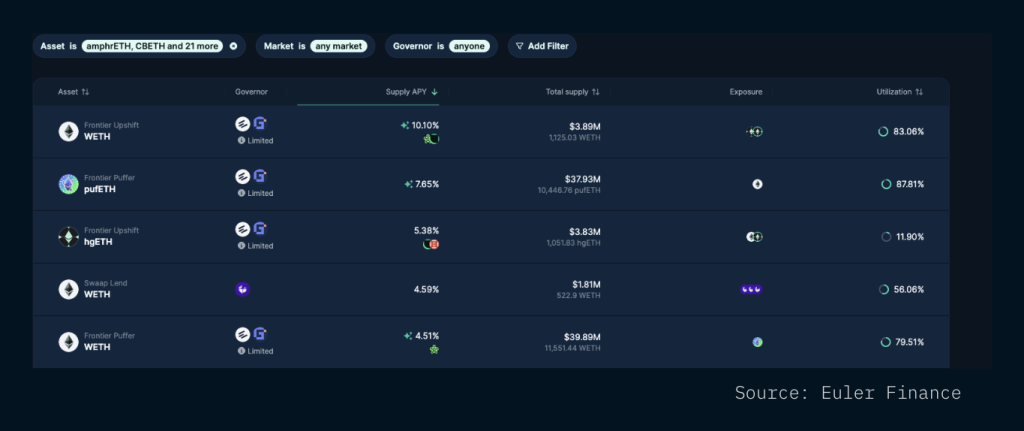Click WETH token icon in Swaap Lend row
The image size is (1024, 431).
pyautogui.click(x=69, y=289)
